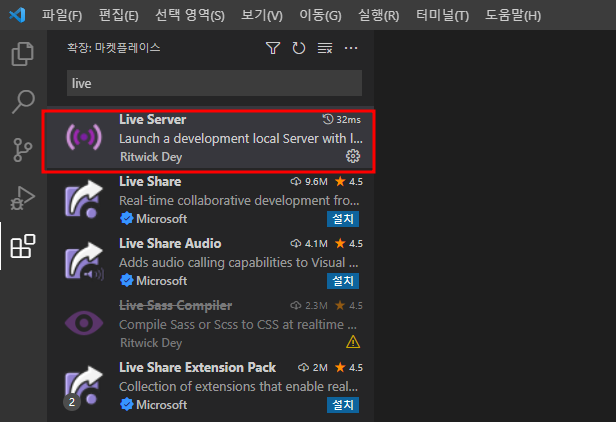Click the Live Share Audio description text
Screen dimensions: 616x422
click(x=238, y=263)
